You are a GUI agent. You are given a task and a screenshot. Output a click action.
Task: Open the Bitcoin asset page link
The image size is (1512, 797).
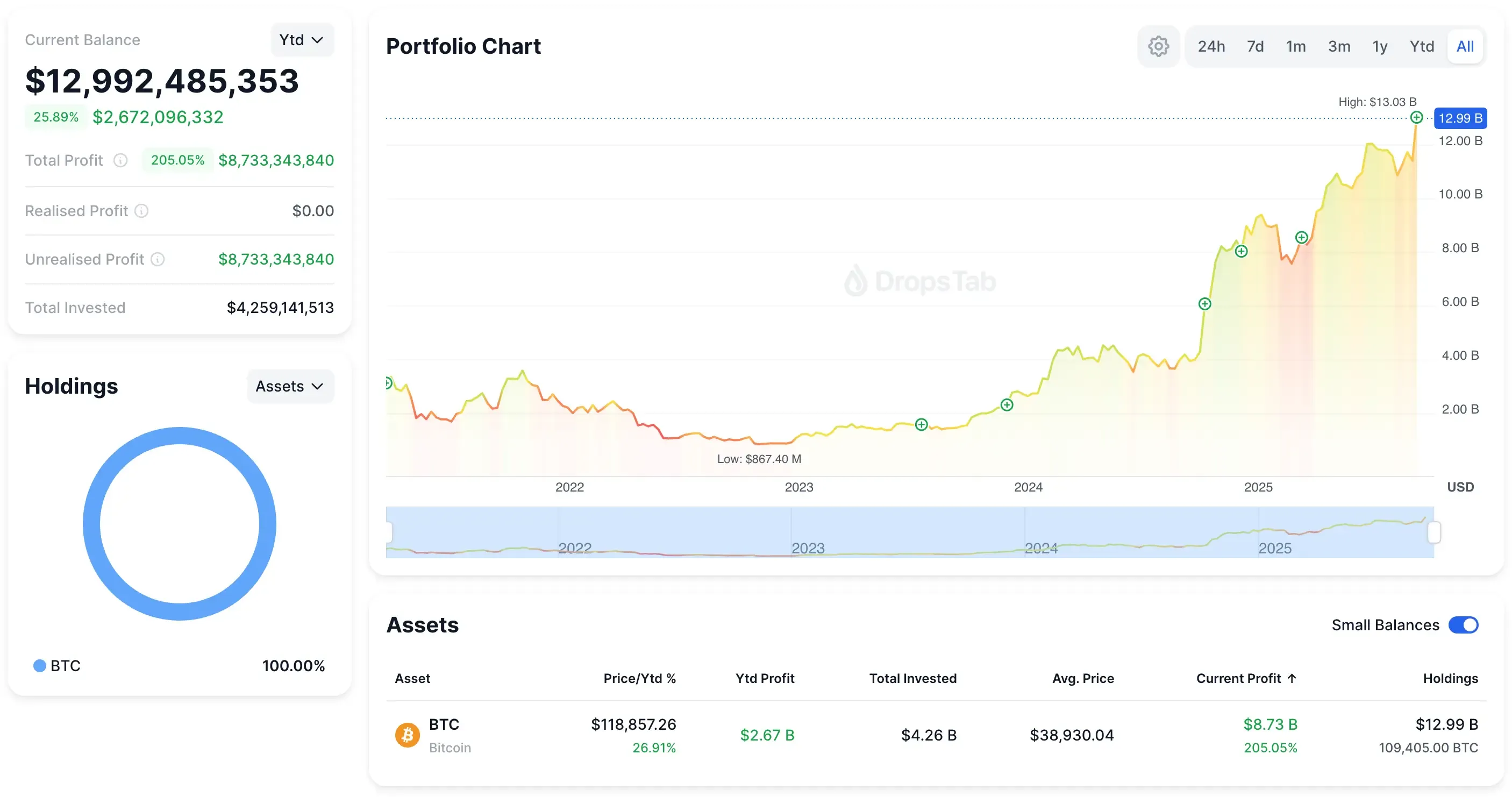444,725
